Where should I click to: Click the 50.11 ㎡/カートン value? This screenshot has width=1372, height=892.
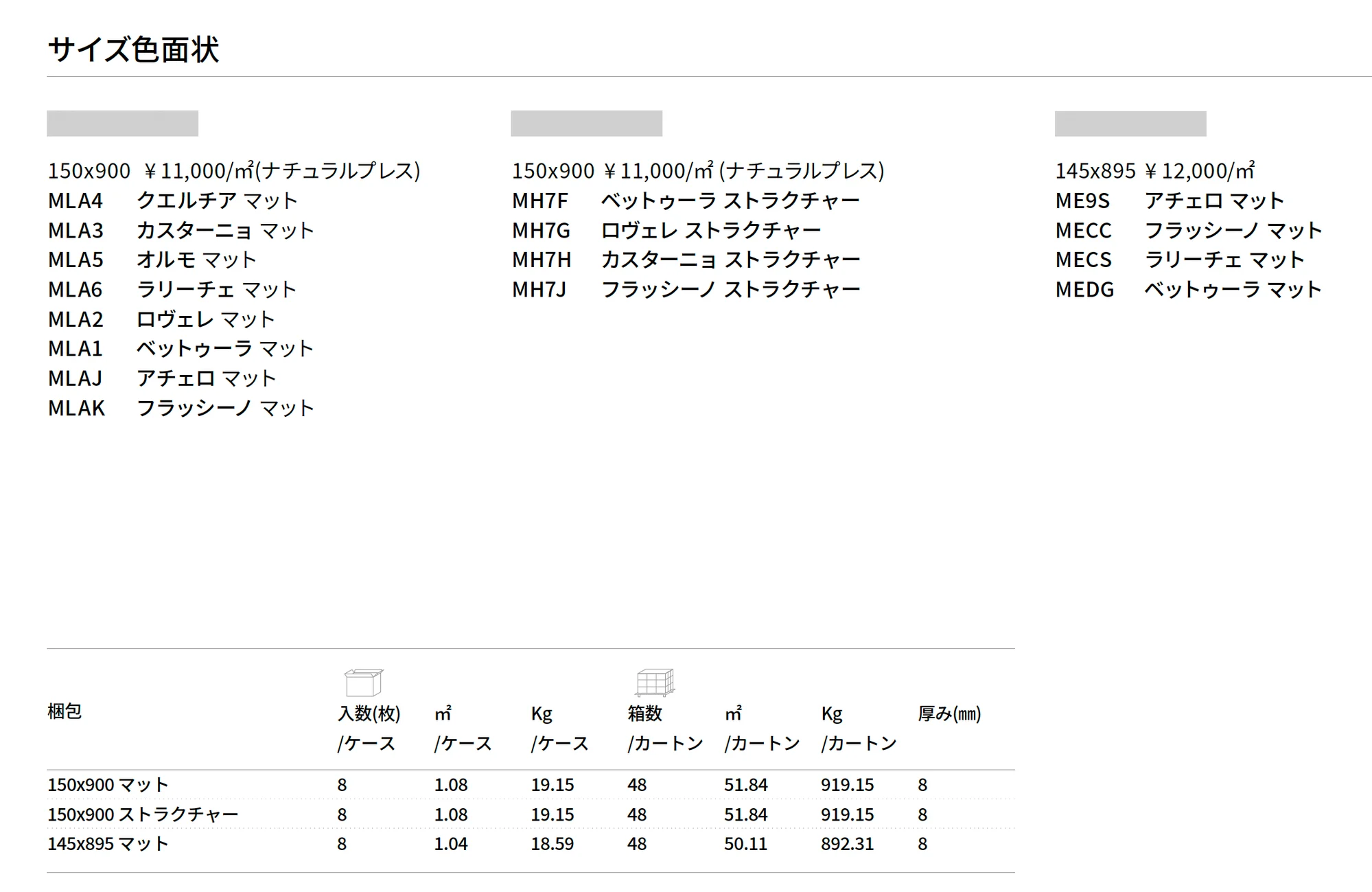tap(746, 844)
